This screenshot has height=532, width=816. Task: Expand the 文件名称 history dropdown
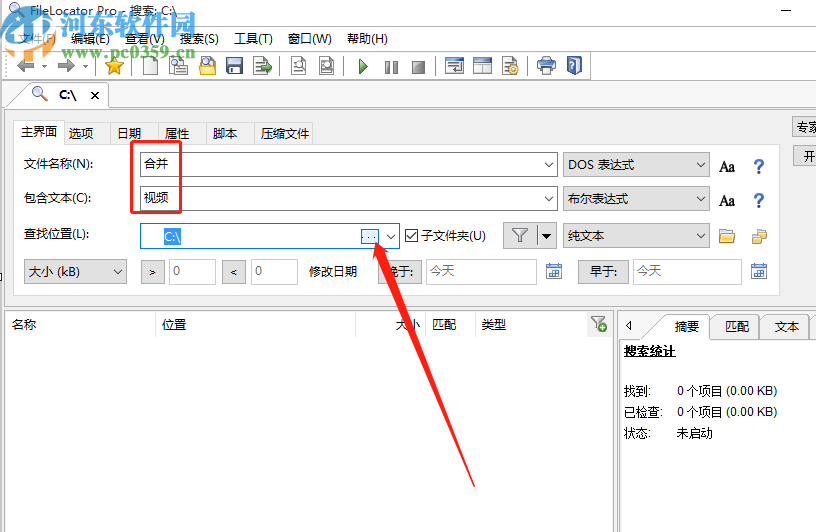pos(549,164)
